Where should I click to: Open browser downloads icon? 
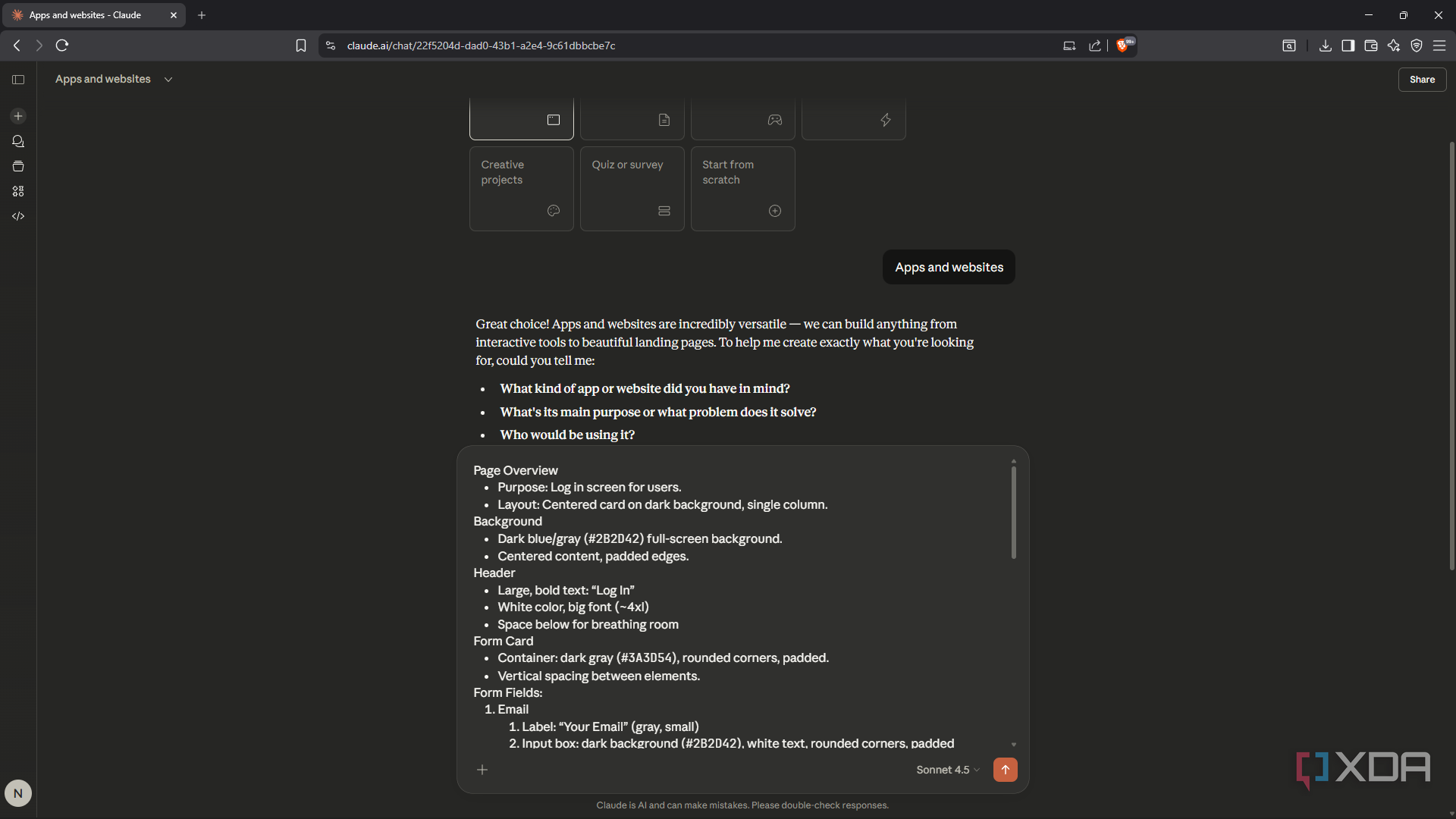click(x=1325, y=45)
